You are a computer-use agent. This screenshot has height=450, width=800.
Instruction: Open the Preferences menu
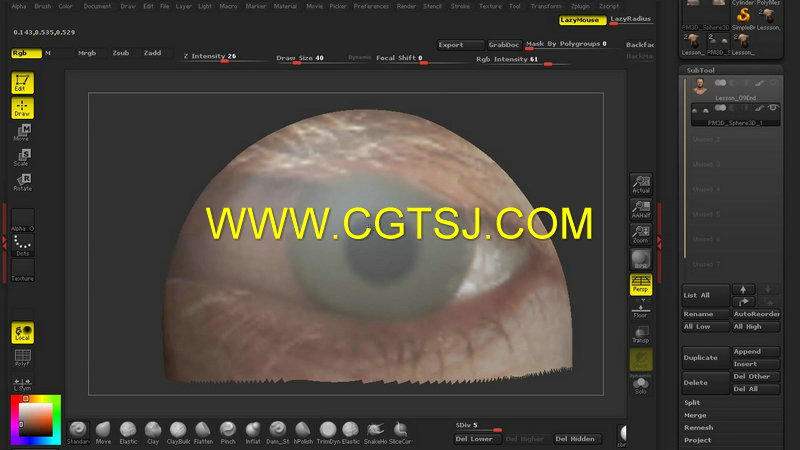(371, 6)
